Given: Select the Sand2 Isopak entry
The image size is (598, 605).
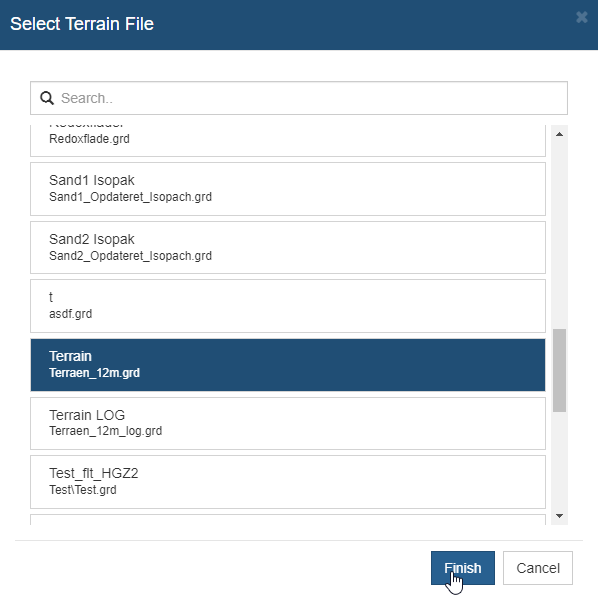Looking at the screenshot, I should 288,247.
